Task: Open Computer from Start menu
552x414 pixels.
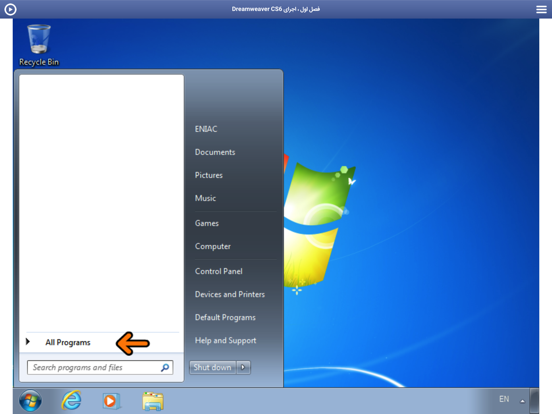Action: pos(213,246)
